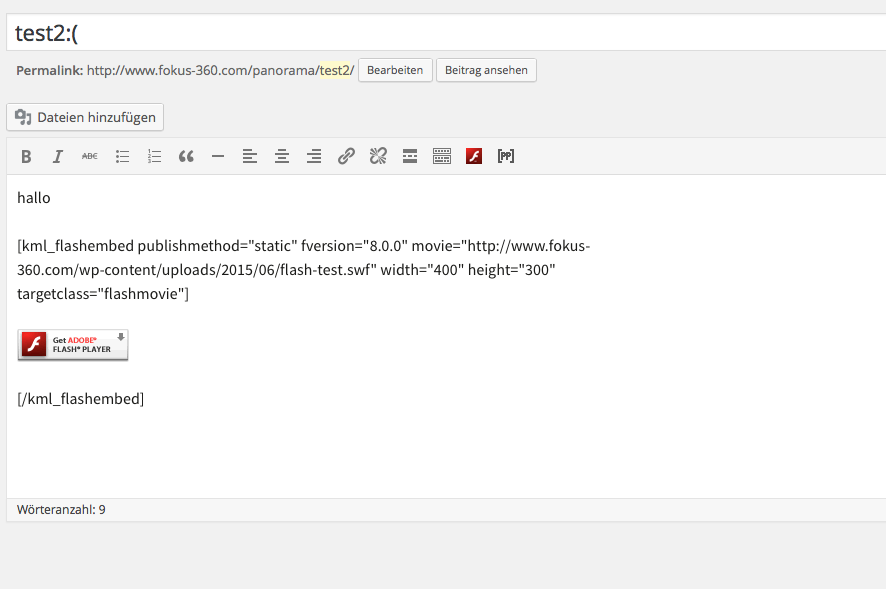The image size is (886, 589).
Task: Open the insert link dialog
Action: [346, 156]
